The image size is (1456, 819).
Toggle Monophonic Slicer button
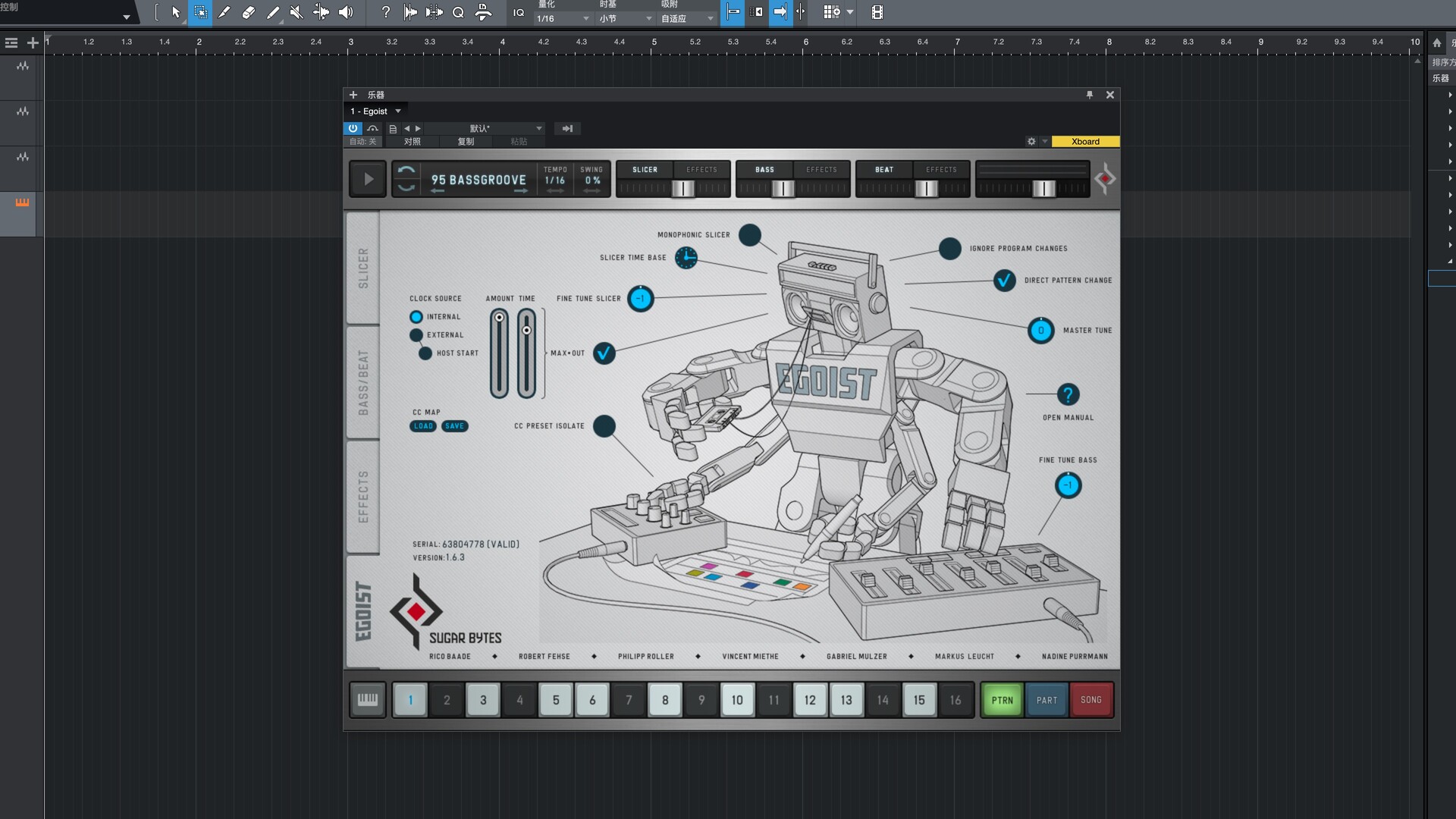(x=750, y=235)
